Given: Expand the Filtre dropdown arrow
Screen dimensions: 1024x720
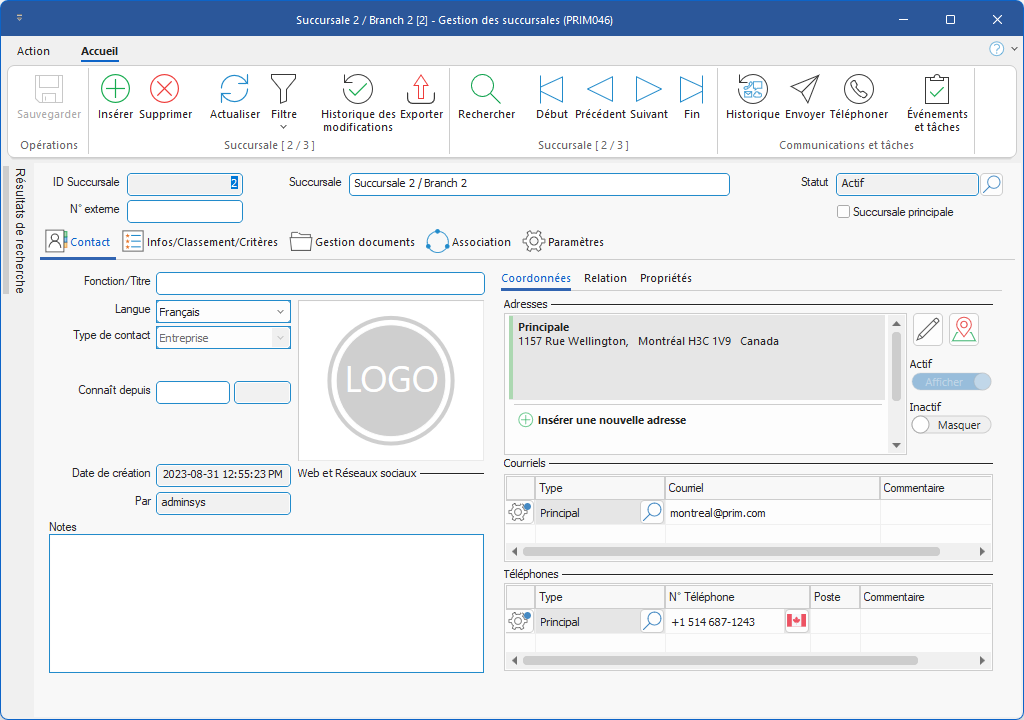Looking at the screenshot, I should 283,127.
